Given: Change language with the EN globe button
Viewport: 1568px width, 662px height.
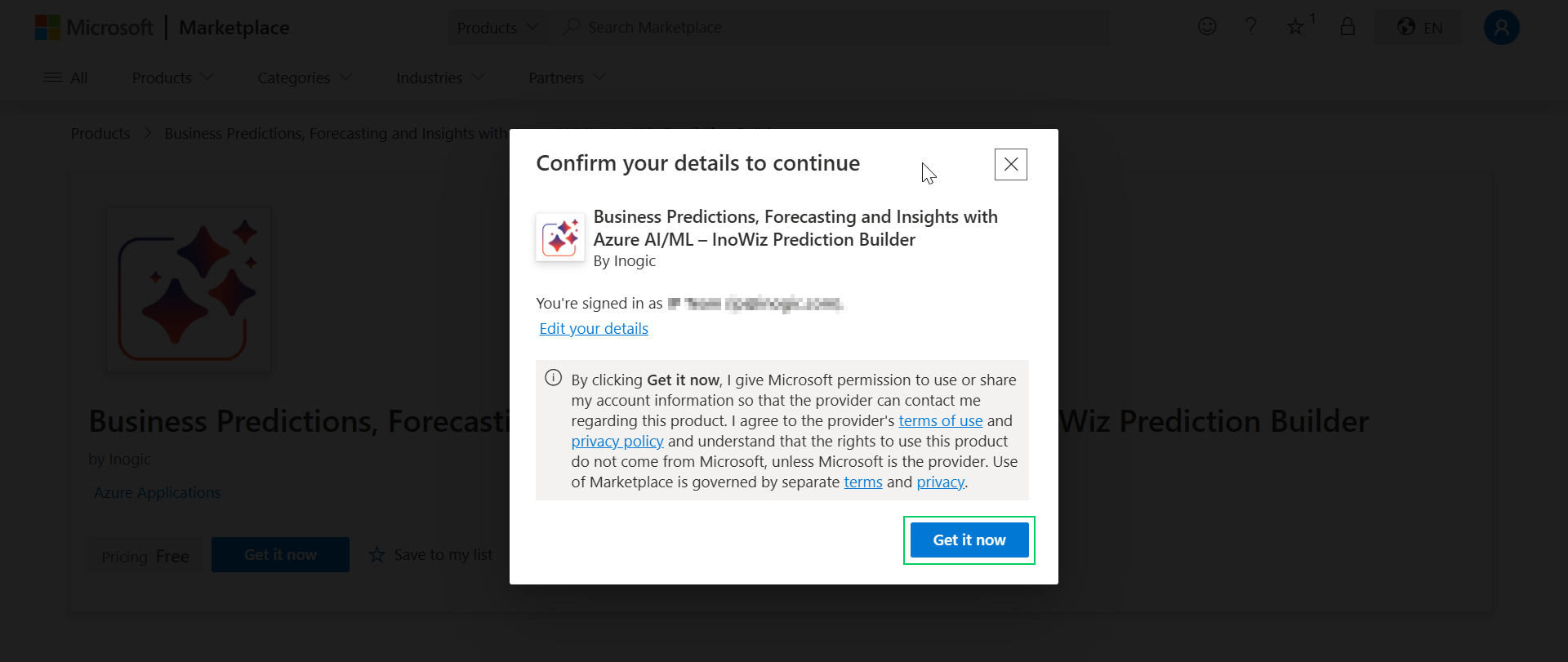Looking at the screenshot, I should pos(1419,28).
